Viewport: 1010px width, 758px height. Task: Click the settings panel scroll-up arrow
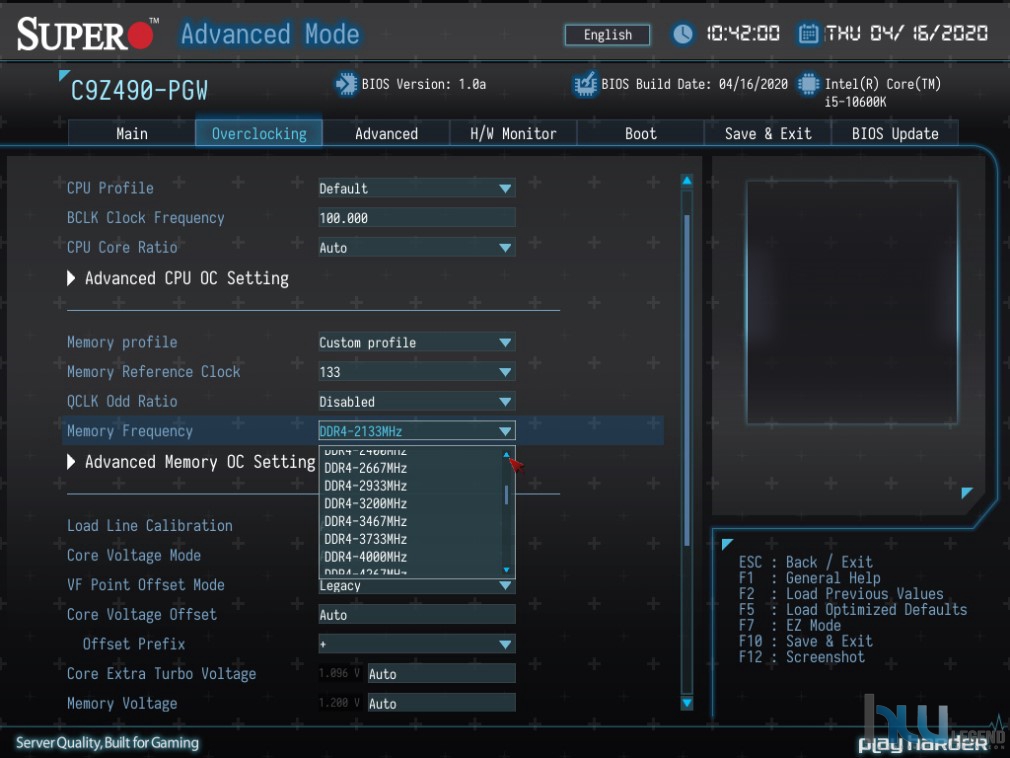pos(687,180)
